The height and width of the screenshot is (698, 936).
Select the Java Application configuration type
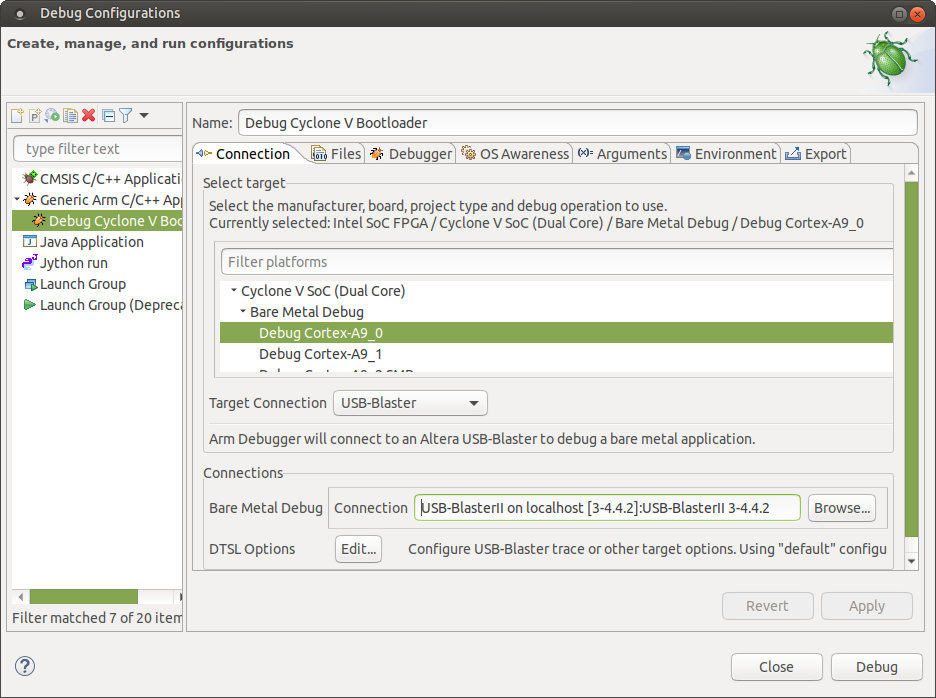pyautogui.click(x=91, y=242)
